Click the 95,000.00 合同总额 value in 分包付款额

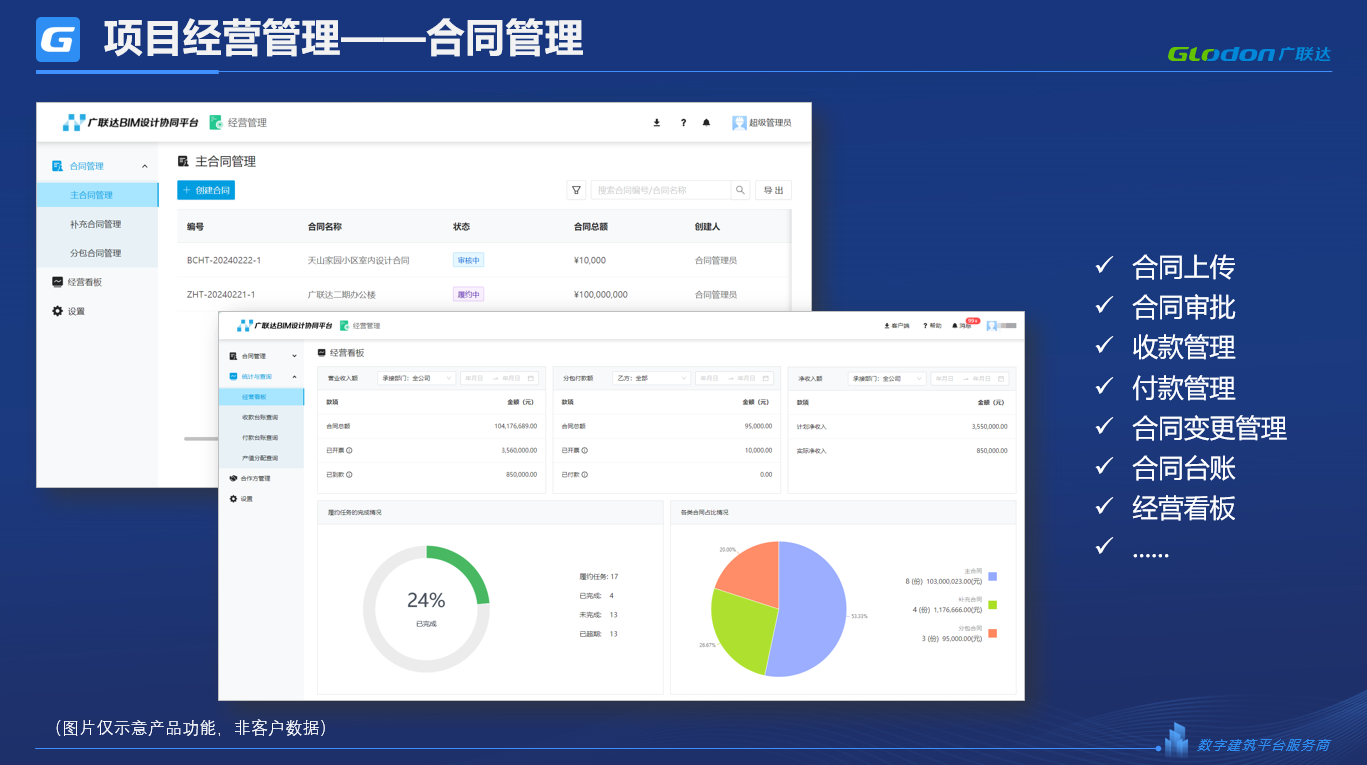tap(758, 426)
